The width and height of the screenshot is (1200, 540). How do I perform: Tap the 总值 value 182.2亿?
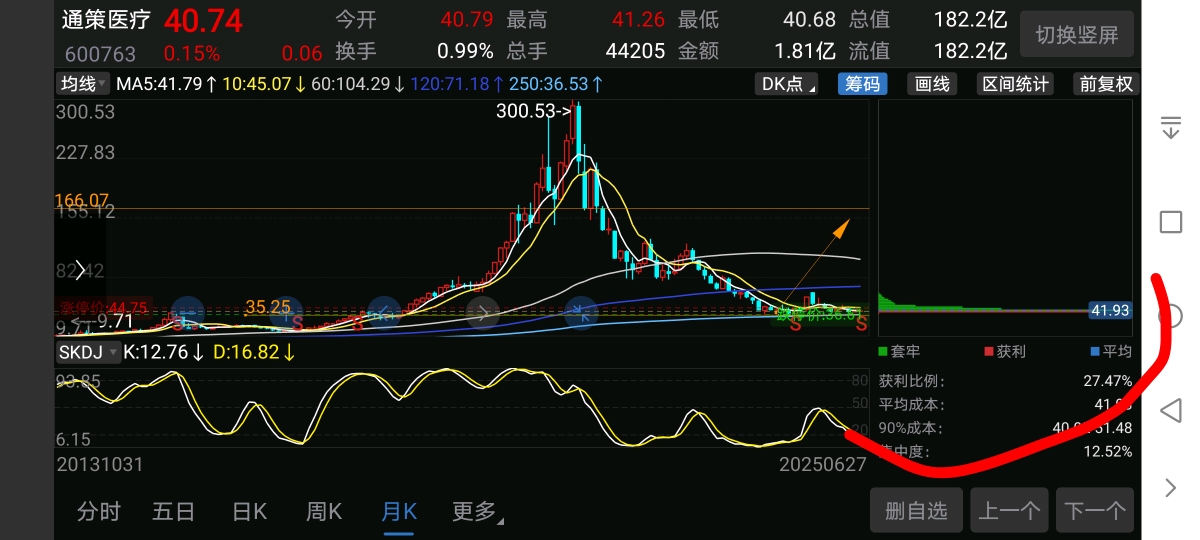[x=969, y=20]
